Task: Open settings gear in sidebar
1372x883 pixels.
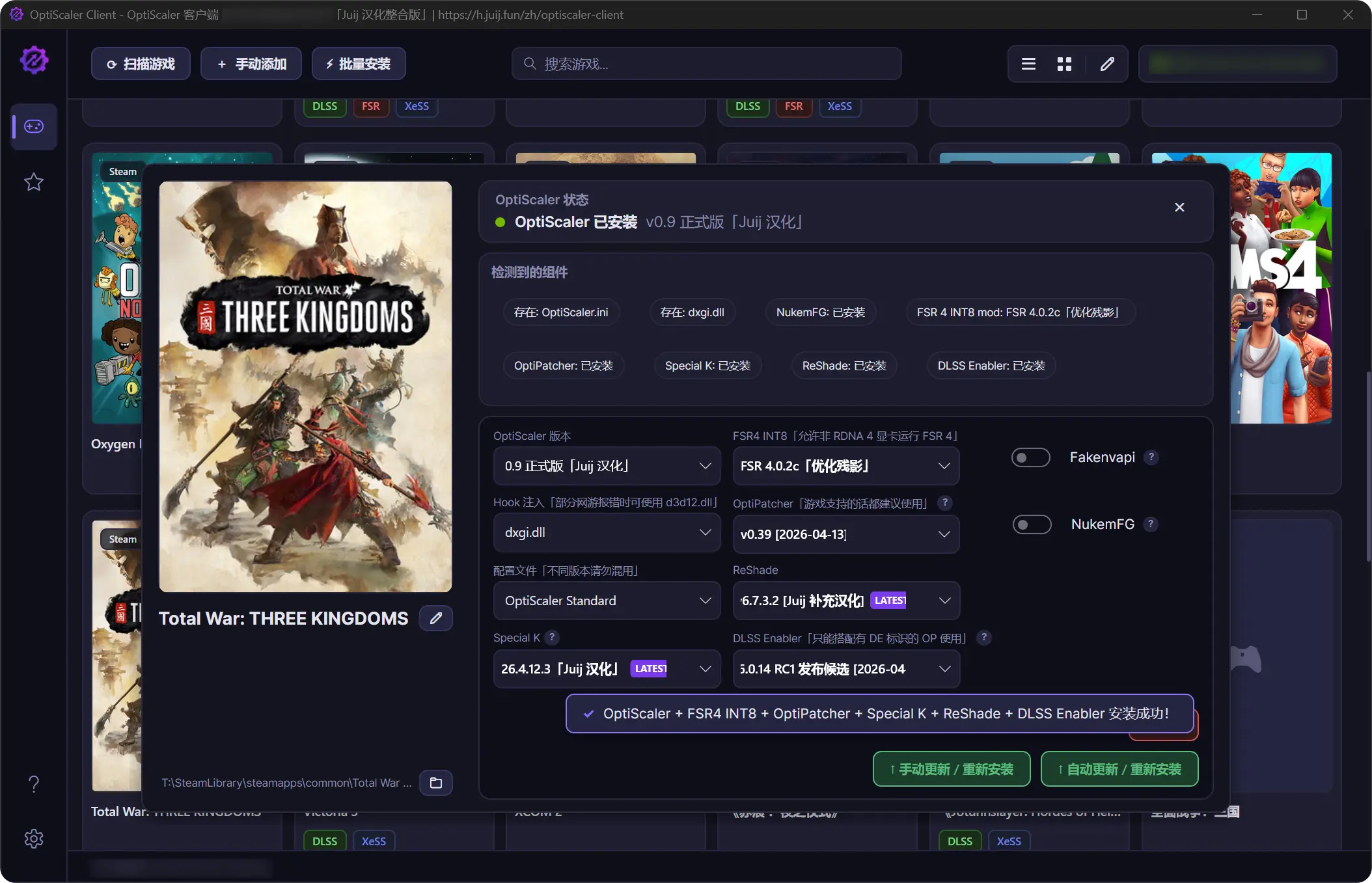Action: (x=34, y=839)
